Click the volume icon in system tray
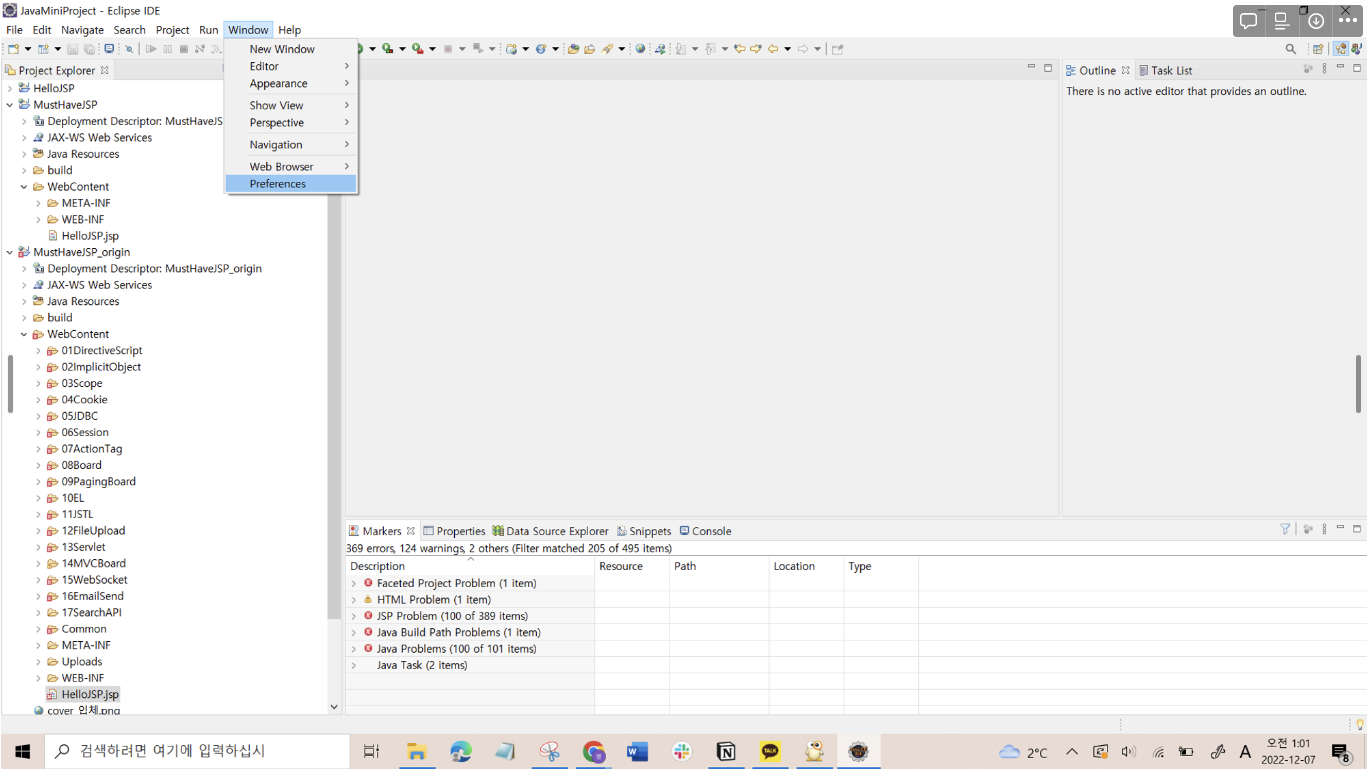This screenshot has height=772, width=1367. pyautogui.click(x=1128, y=752)
